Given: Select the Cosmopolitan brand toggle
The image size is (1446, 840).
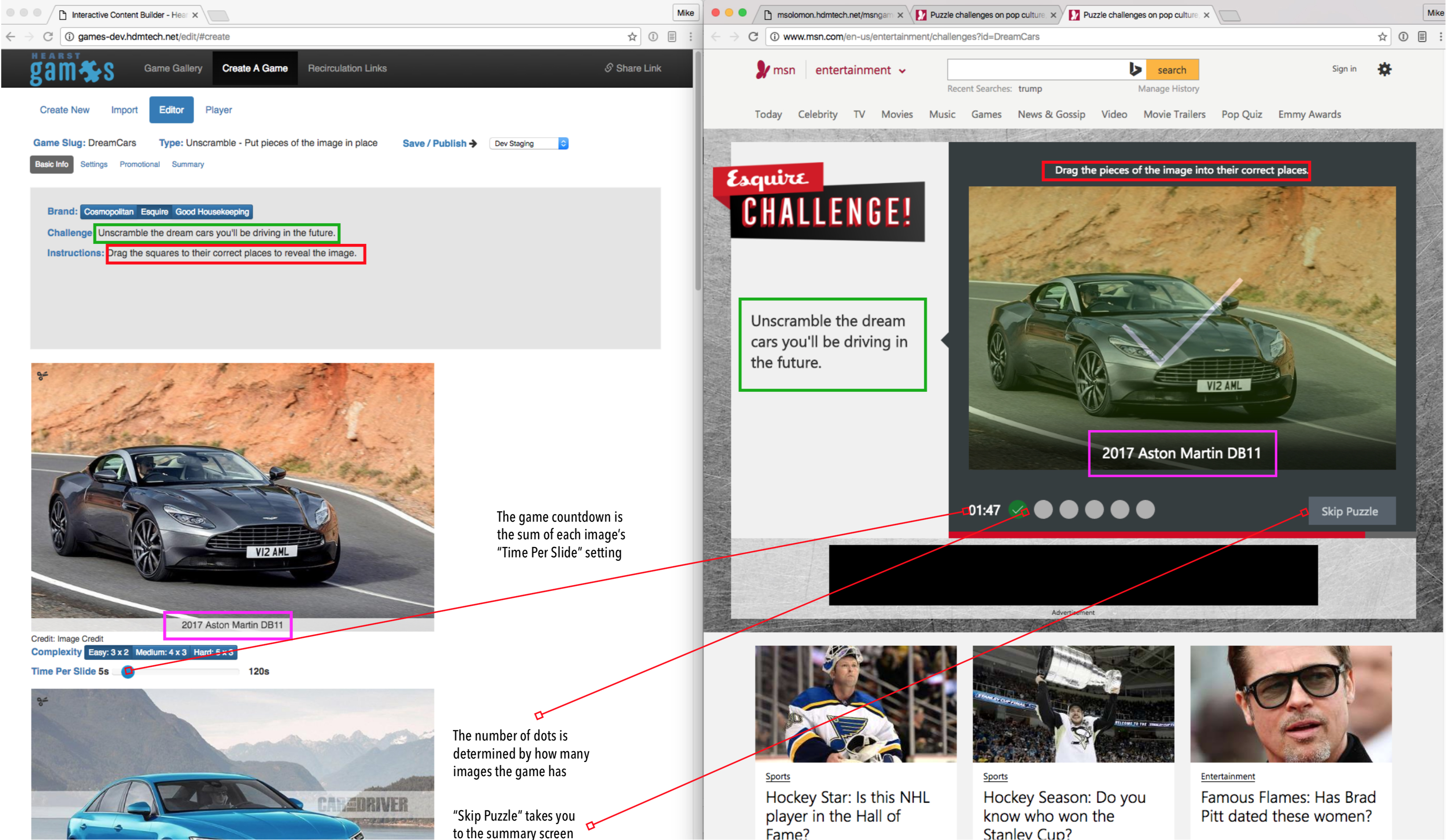Looking at the screenshot, I should tap(108, 212).
